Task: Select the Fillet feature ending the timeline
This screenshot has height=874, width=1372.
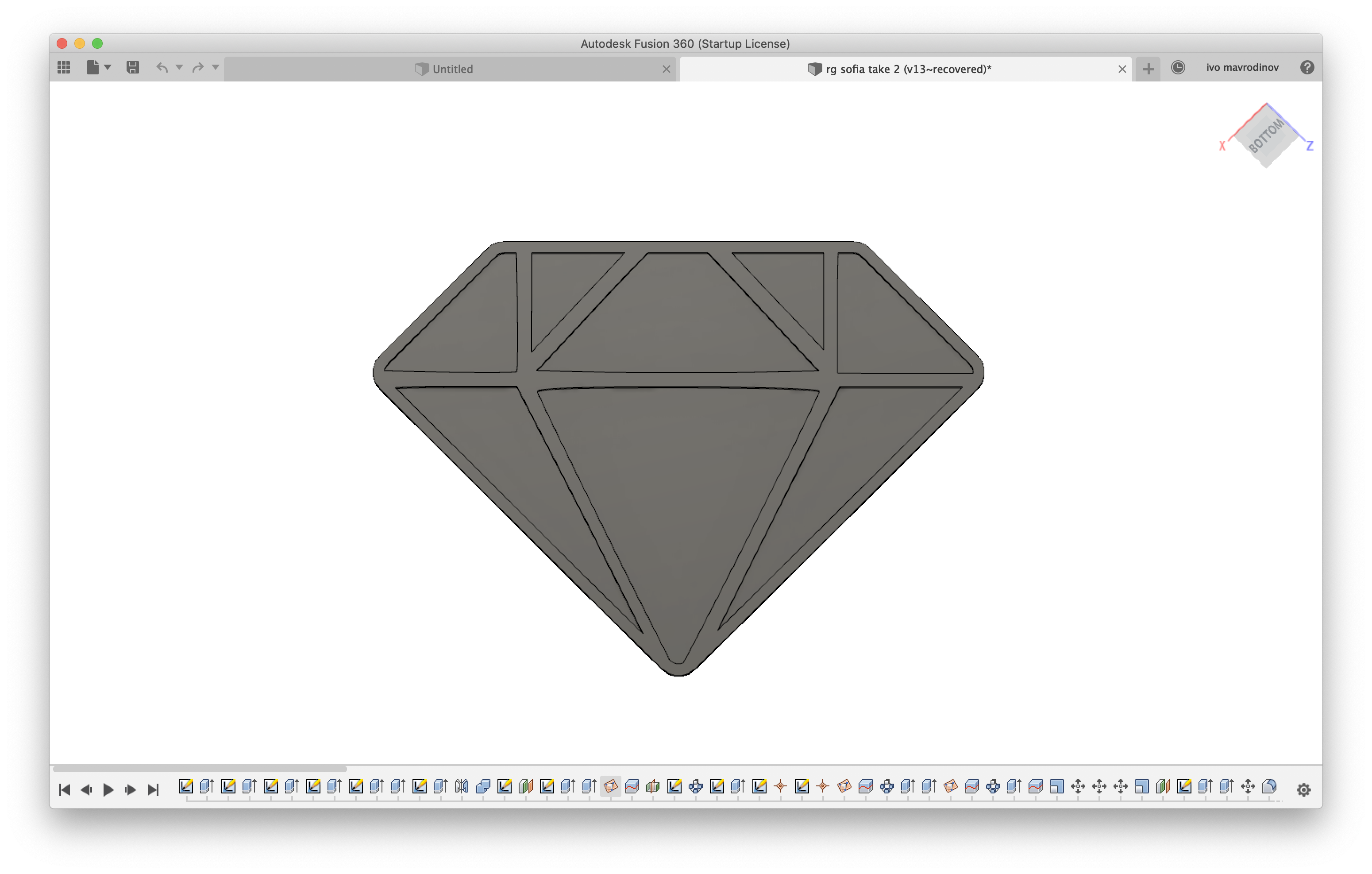Action: click(1269, 786)
